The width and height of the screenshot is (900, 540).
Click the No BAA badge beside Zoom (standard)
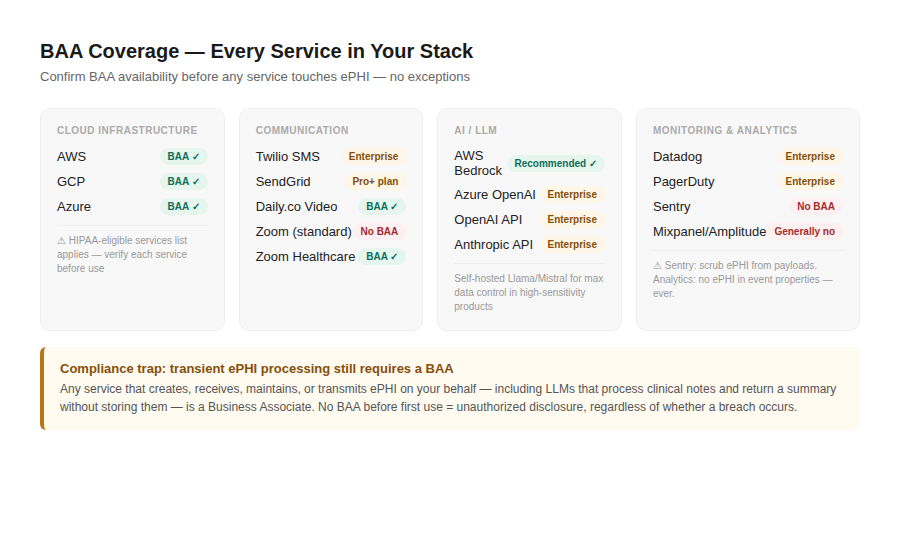click(x=379, y=232)
